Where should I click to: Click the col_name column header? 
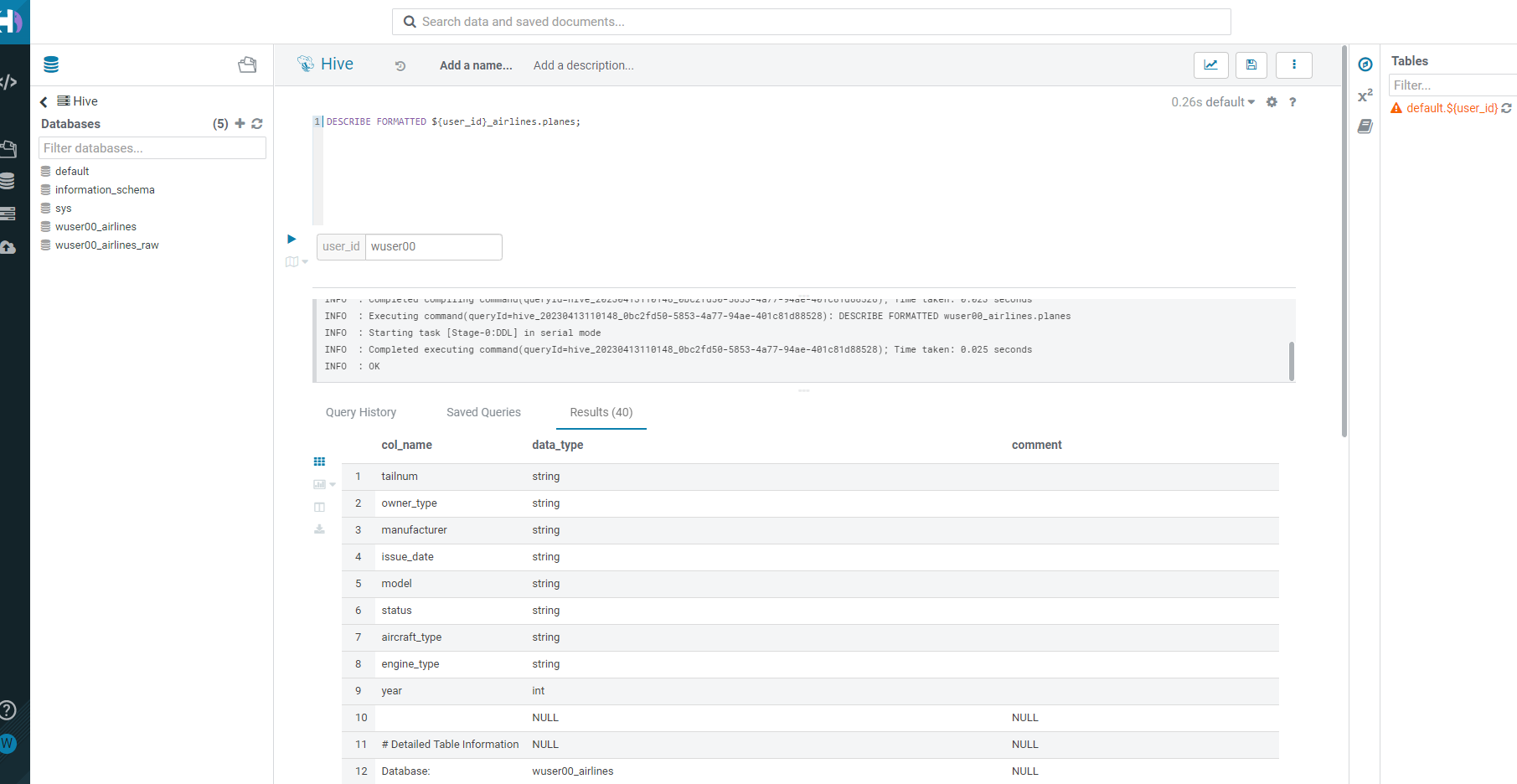(406, 445)
